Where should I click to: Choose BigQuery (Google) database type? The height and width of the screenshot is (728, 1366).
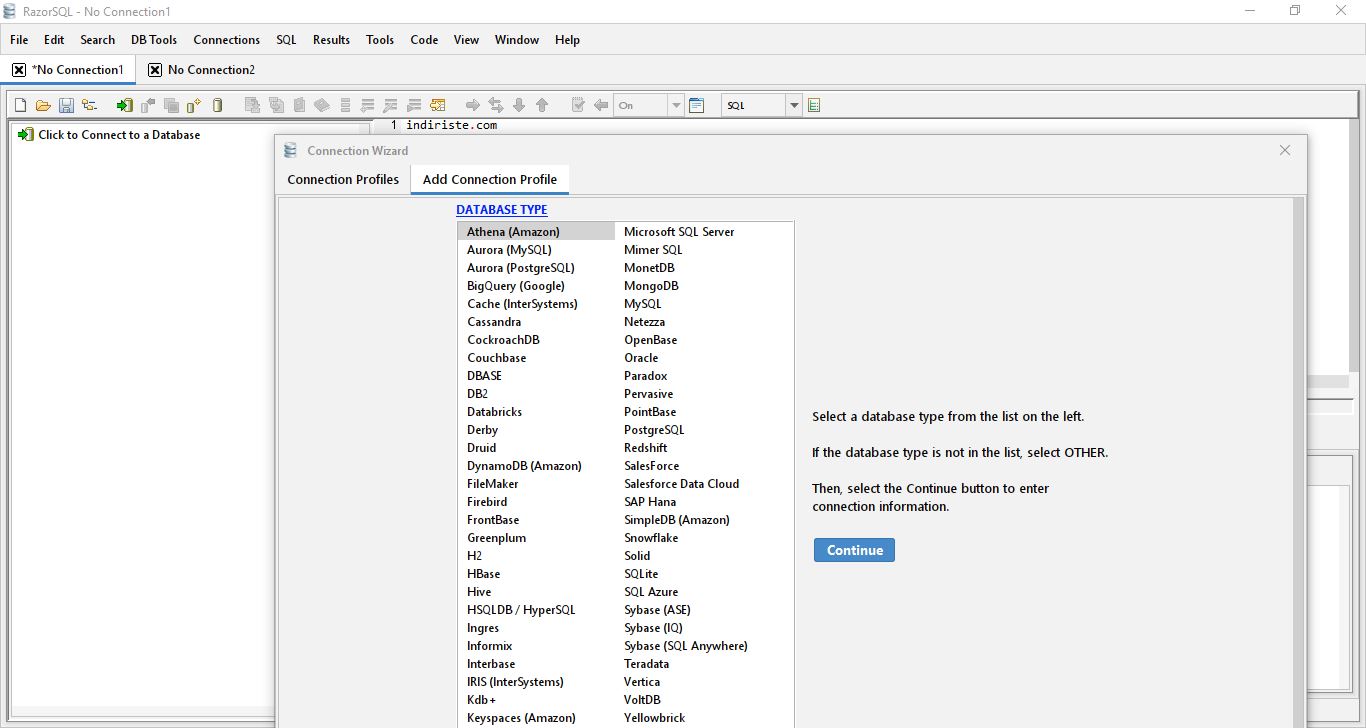click(x=516, y=286)
